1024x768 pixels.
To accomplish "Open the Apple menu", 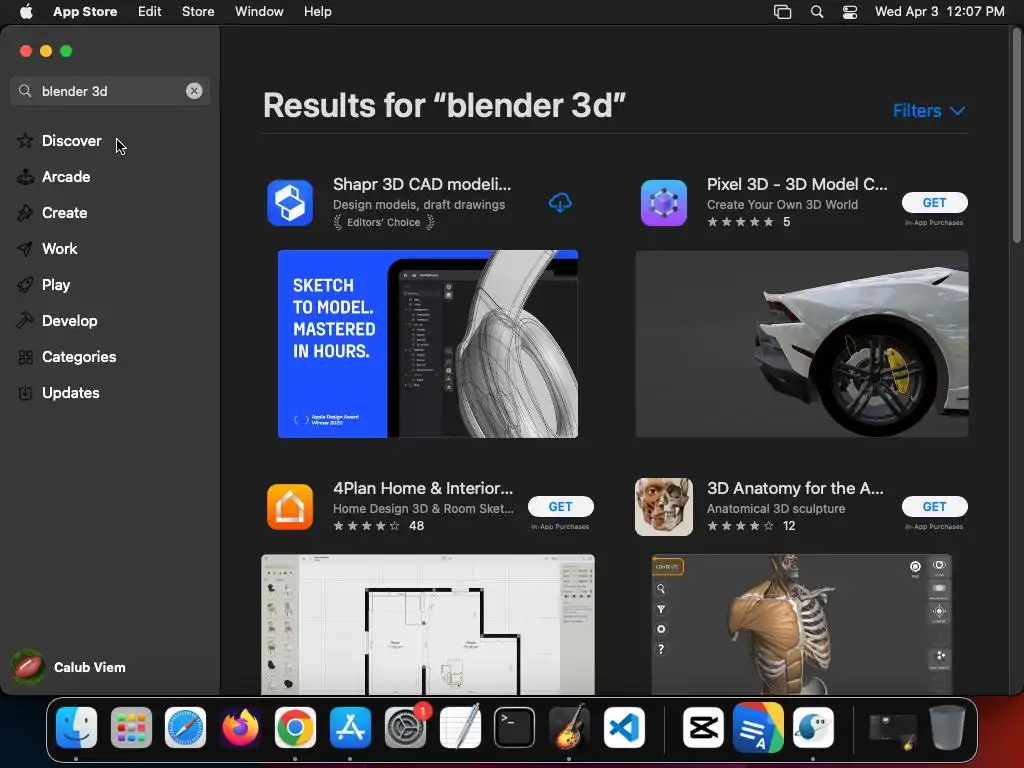I will click(x=26, y=12).
